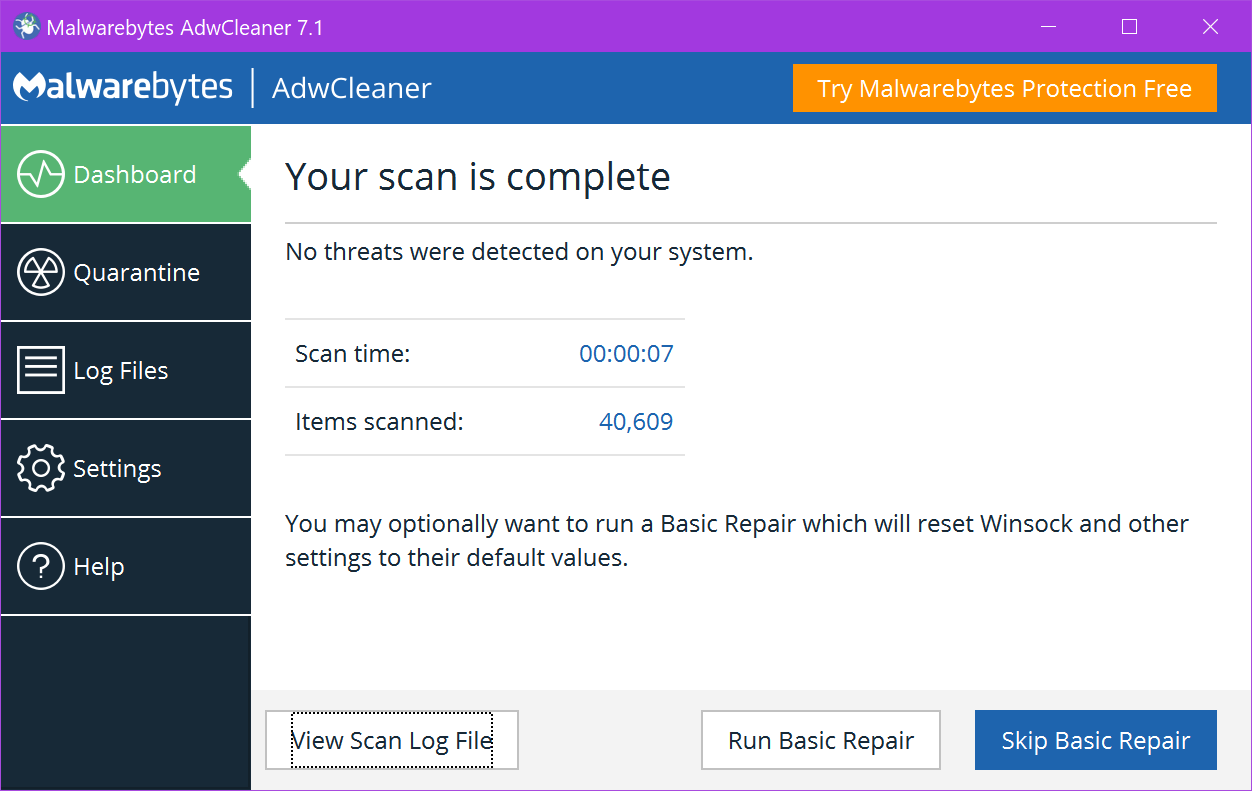Open the Dashboard tab
This screenshot has height=791, width=1252.
135,175
